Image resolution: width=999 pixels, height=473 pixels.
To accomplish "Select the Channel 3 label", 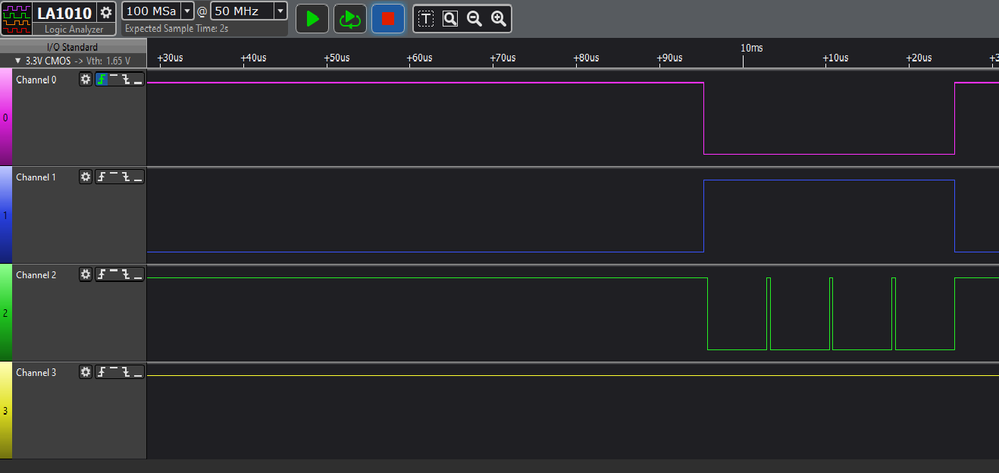I will click(36, 372).
